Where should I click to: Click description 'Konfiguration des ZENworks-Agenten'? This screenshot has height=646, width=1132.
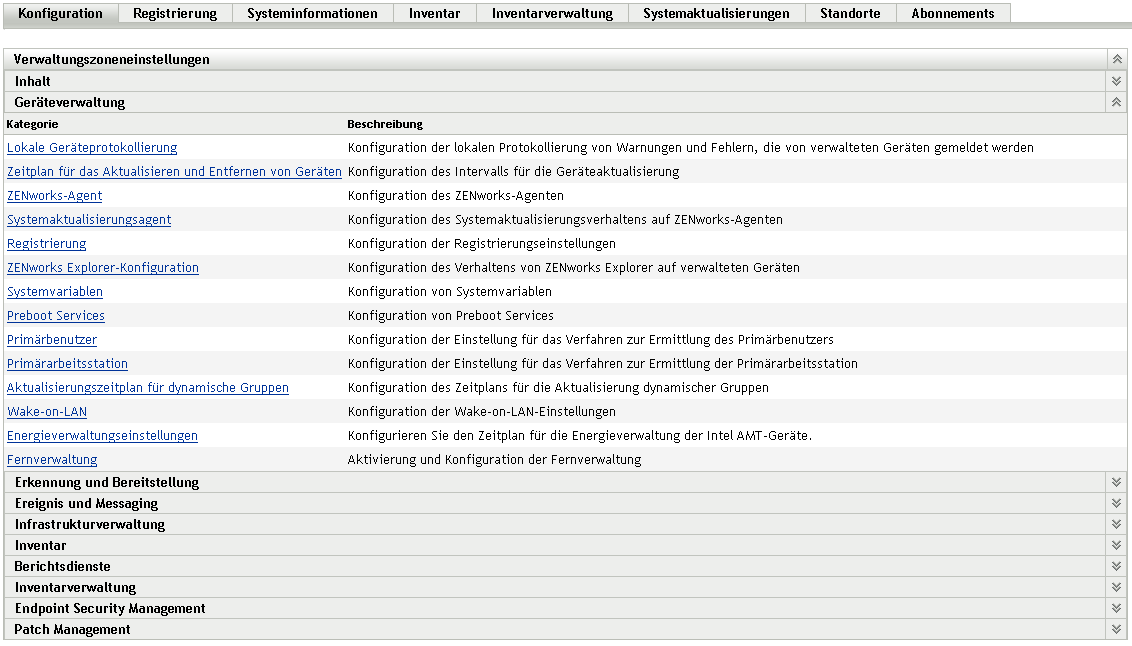pos(456,196)
